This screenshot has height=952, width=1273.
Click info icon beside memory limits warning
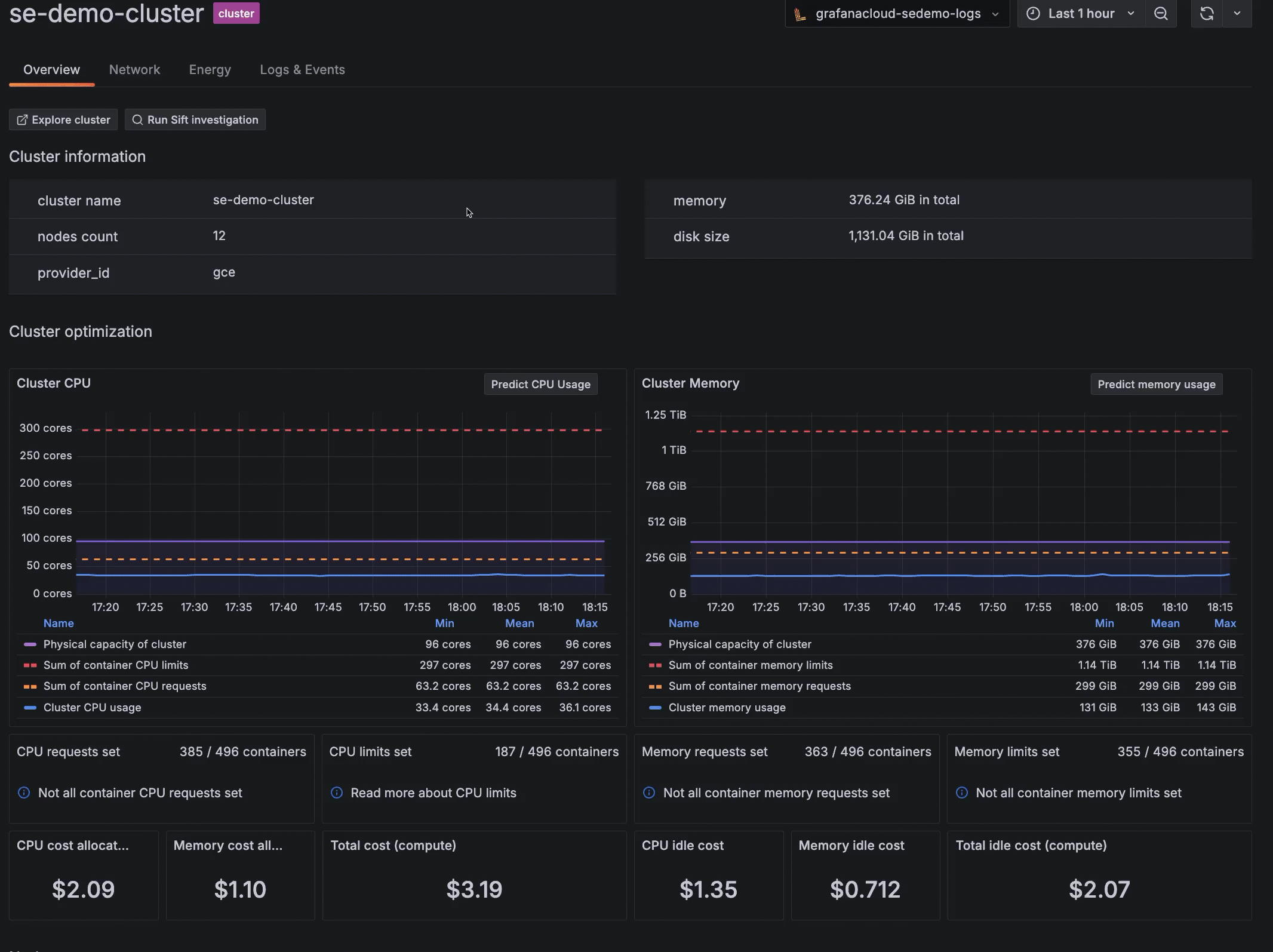pos(962,793)
